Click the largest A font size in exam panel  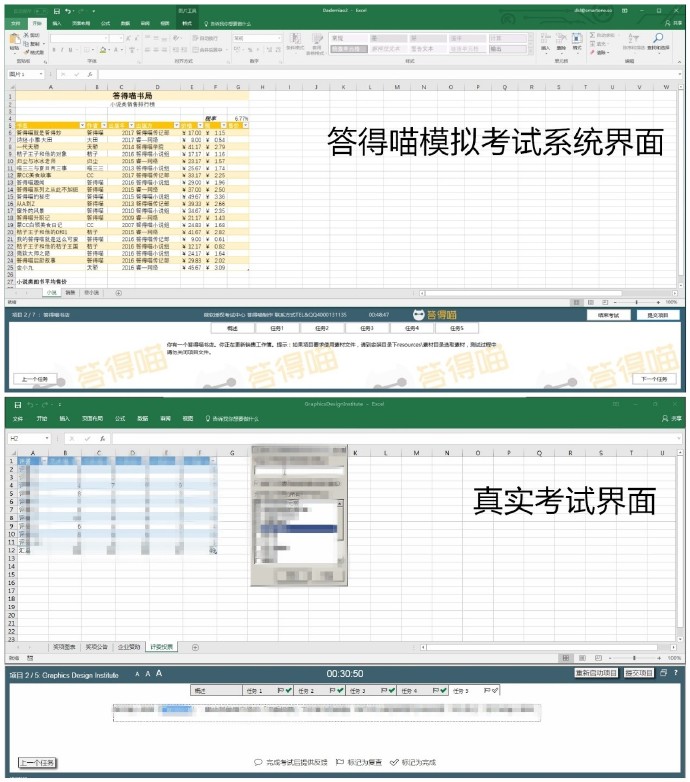click(x=159, y=673)
